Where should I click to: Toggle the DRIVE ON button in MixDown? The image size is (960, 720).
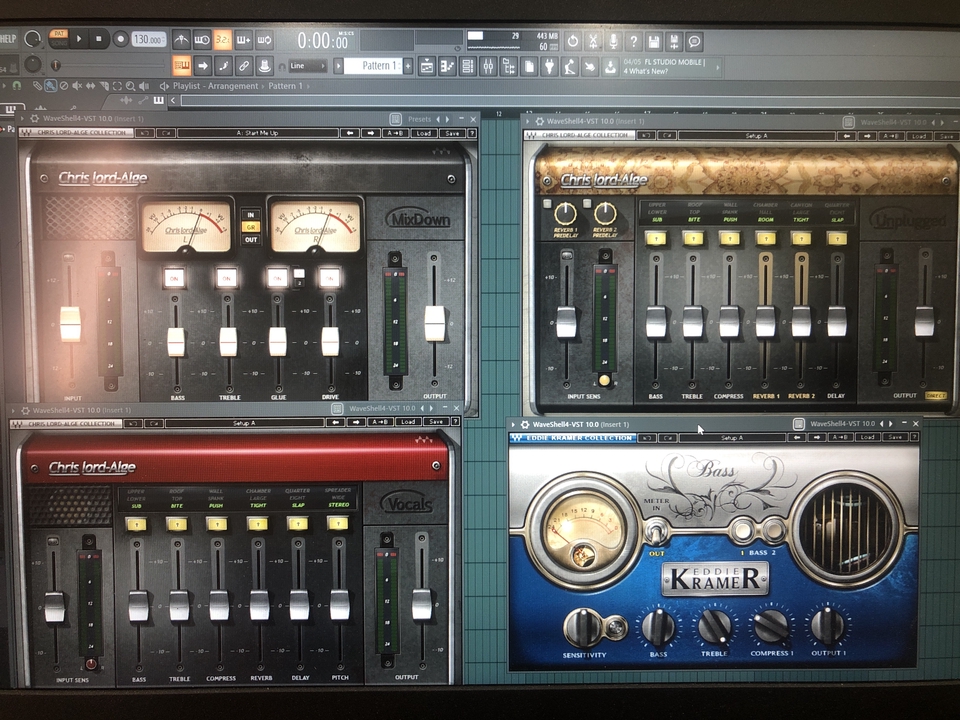coord(329,278)
